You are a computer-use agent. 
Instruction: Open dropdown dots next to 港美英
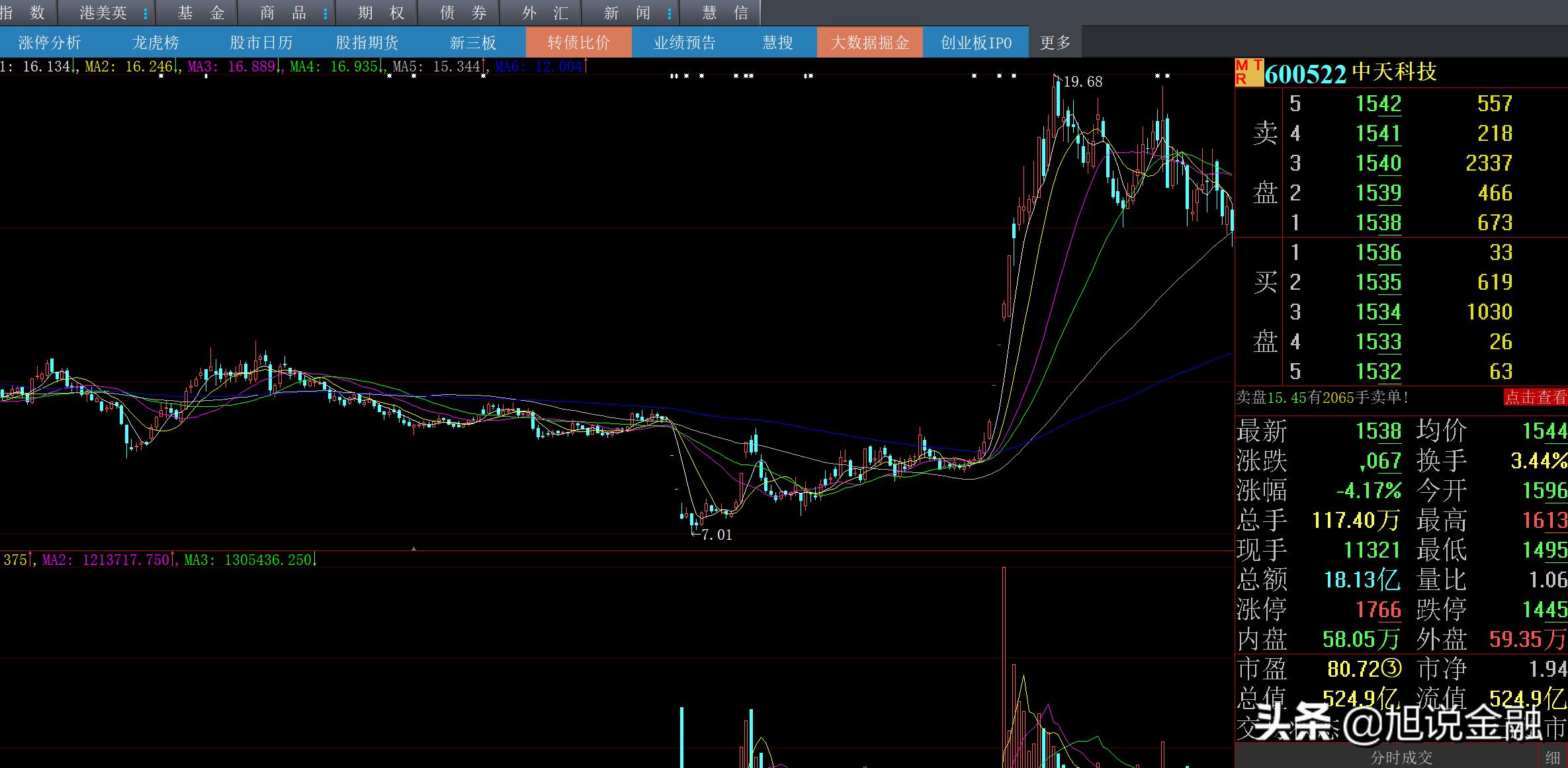[x=146, y=13]
